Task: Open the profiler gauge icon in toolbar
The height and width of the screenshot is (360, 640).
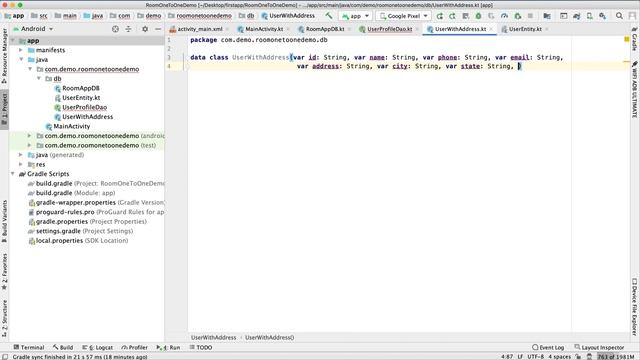Action: point(504,16)
